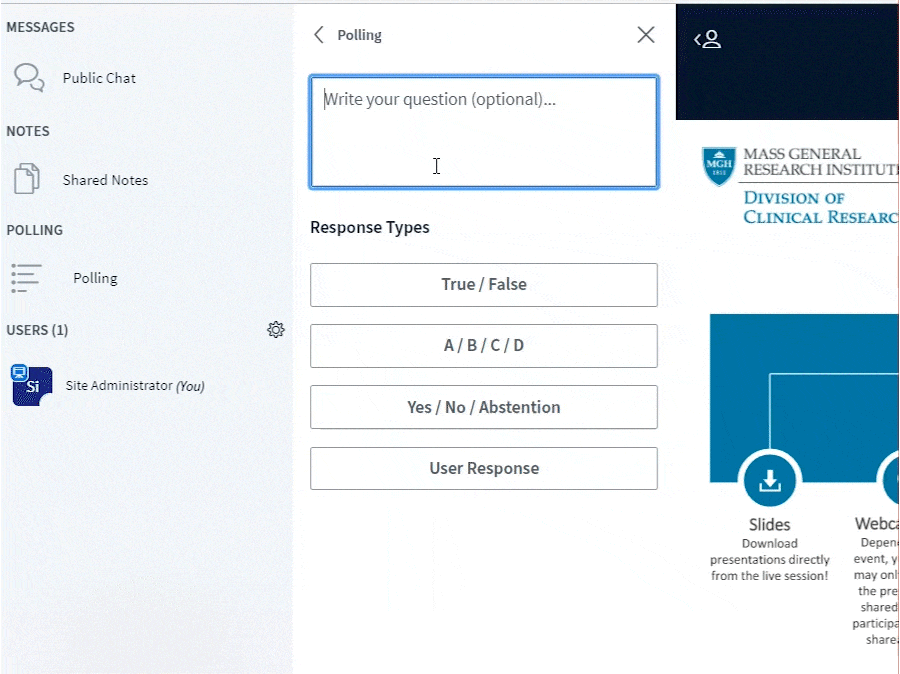Click the Polling panel title text
The width and height of the screenshot is (900, 674).
coord(360,35)
